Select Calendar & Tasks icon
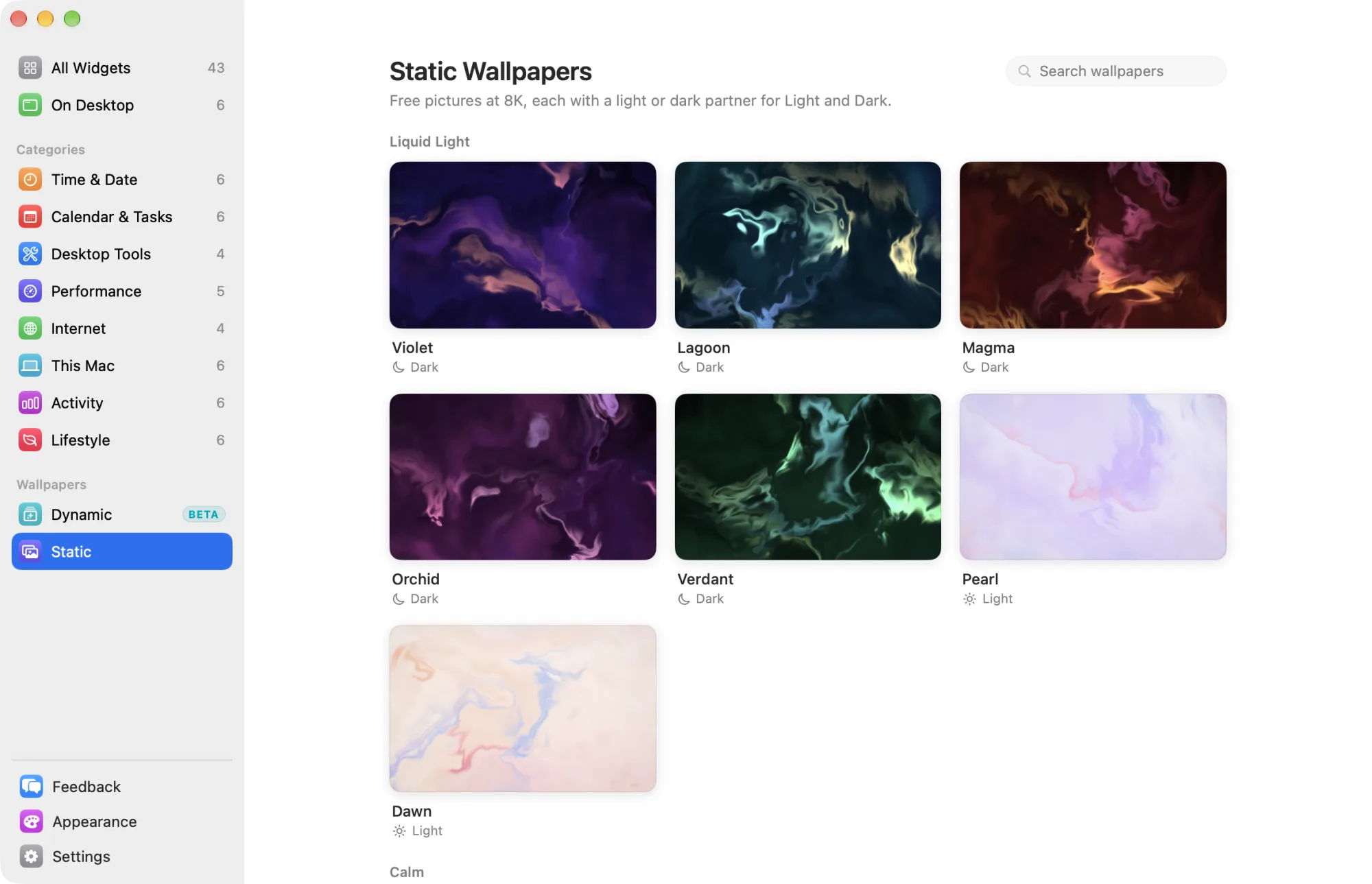The width and height of the screenshot is (1372, 884). [x=30, y=217]
